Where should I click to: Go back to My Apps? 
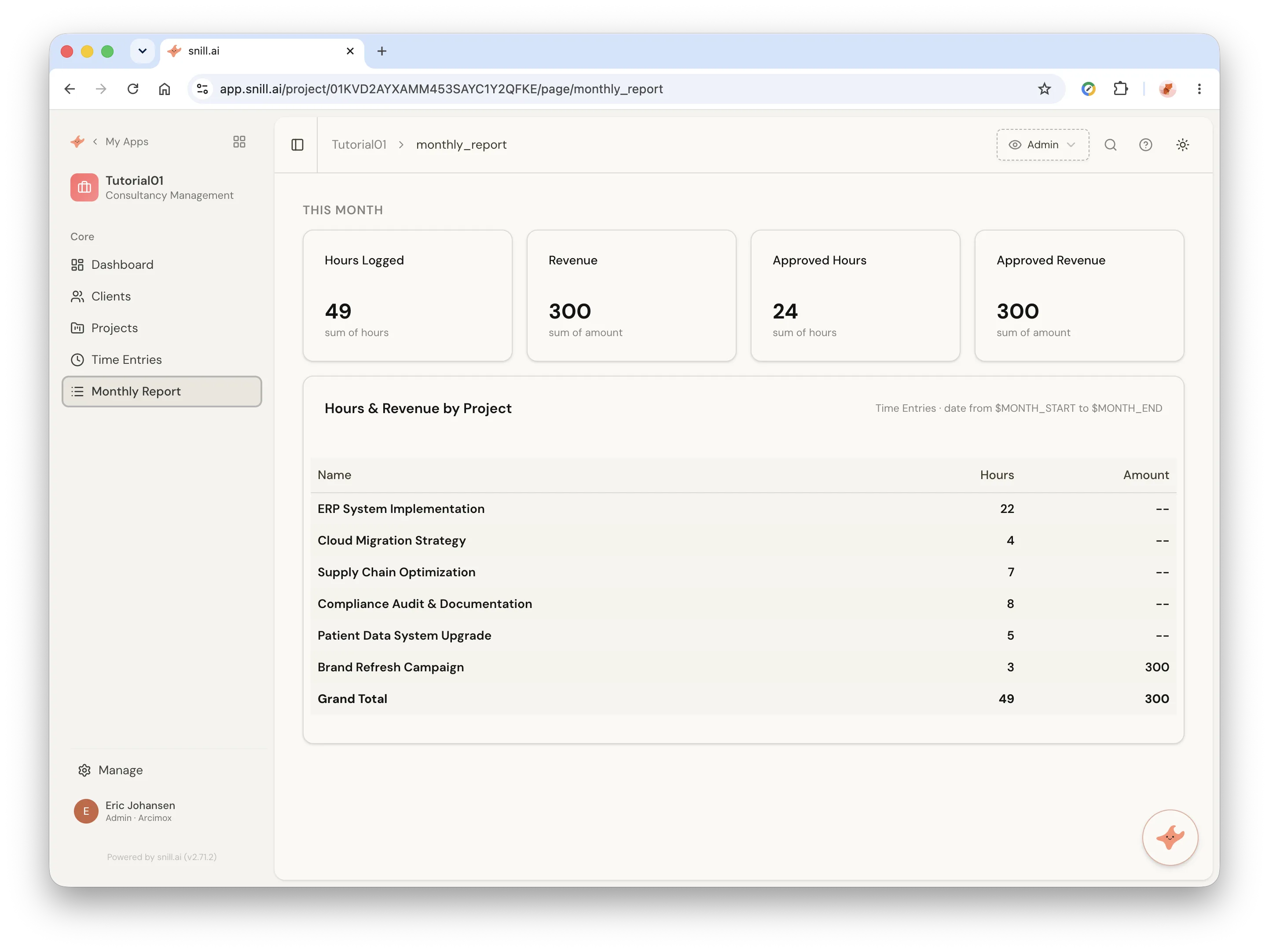coord(127,142)
